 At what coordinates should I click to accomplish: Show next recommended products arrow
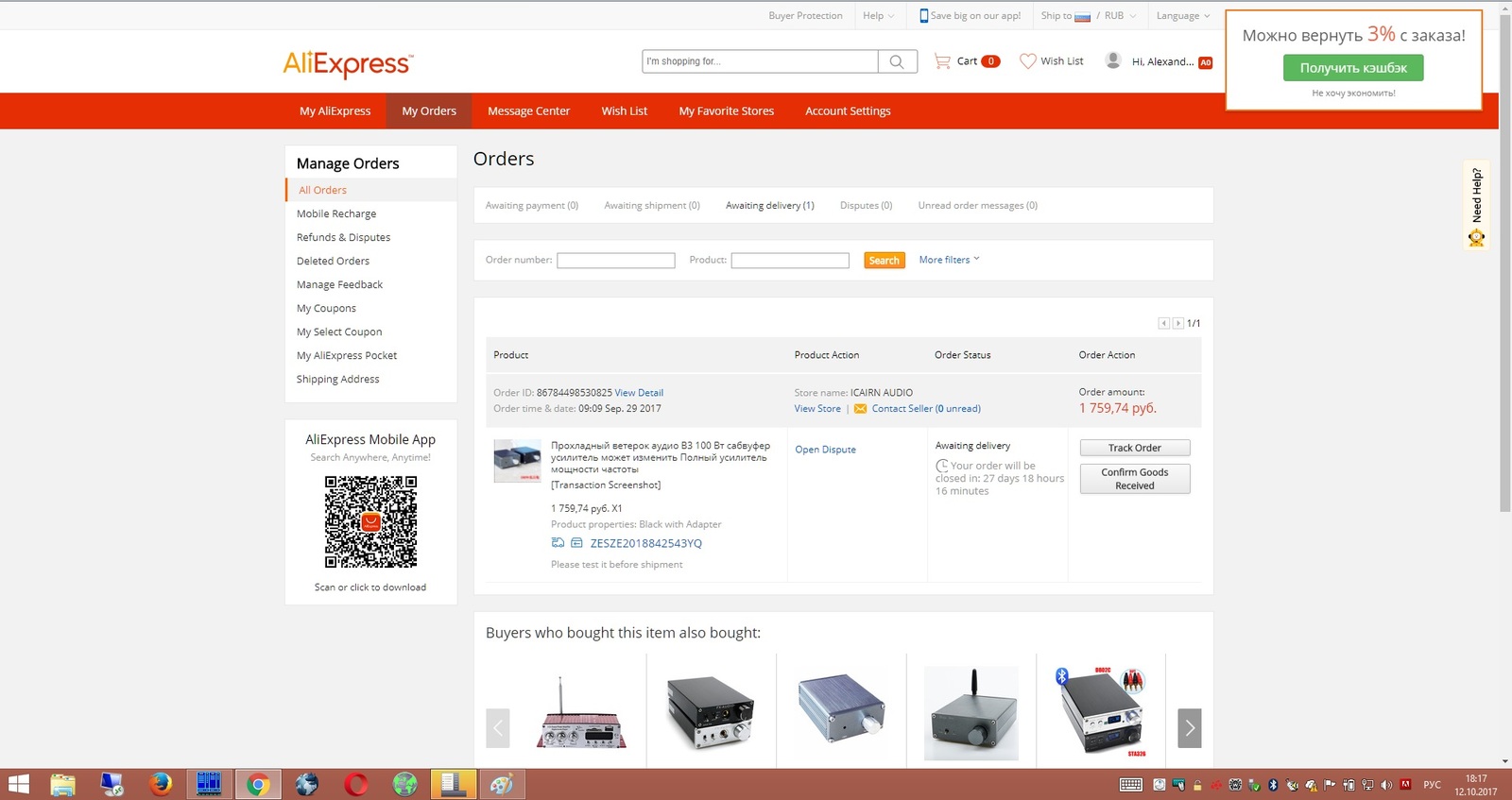(1190, 728)
